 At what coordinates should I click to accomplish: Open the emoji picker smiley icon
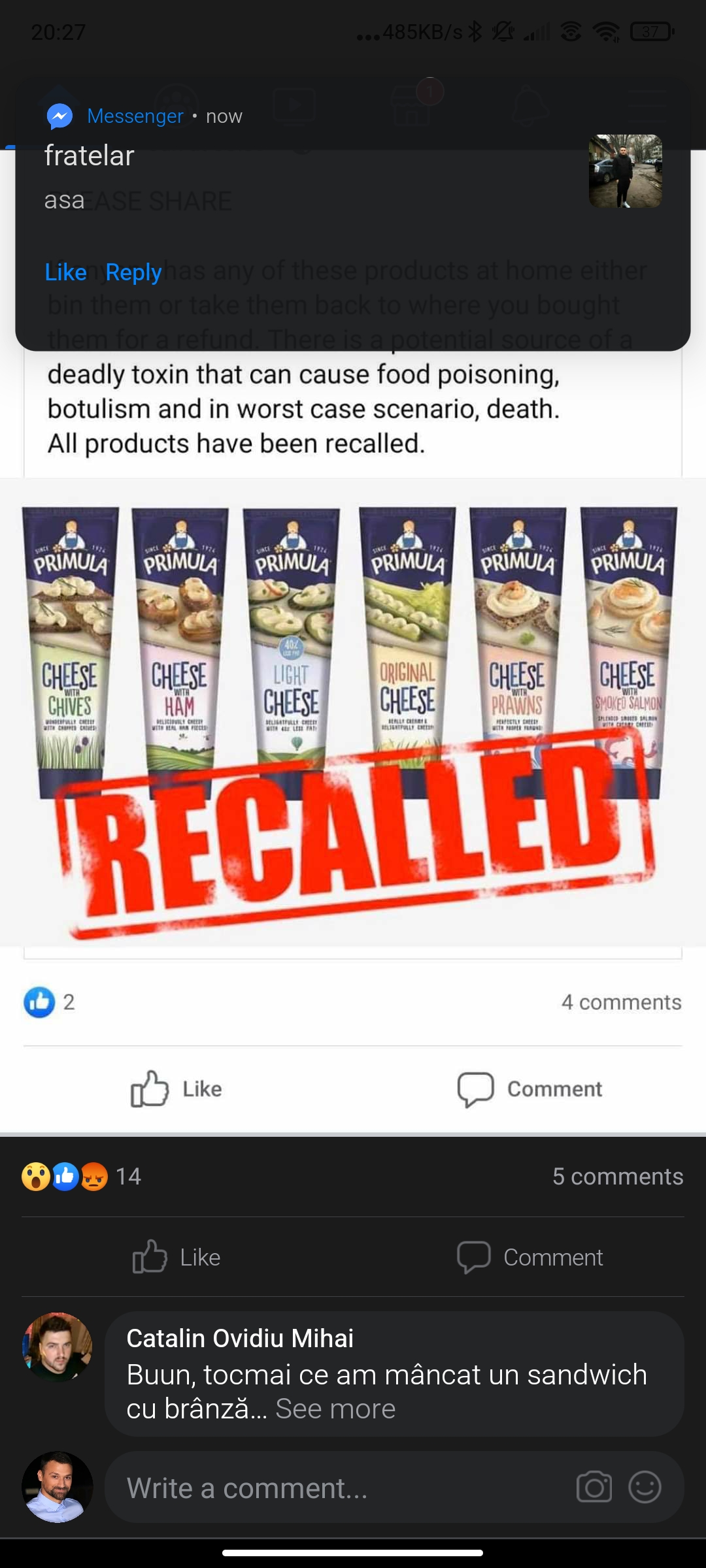click(645, 1488)
